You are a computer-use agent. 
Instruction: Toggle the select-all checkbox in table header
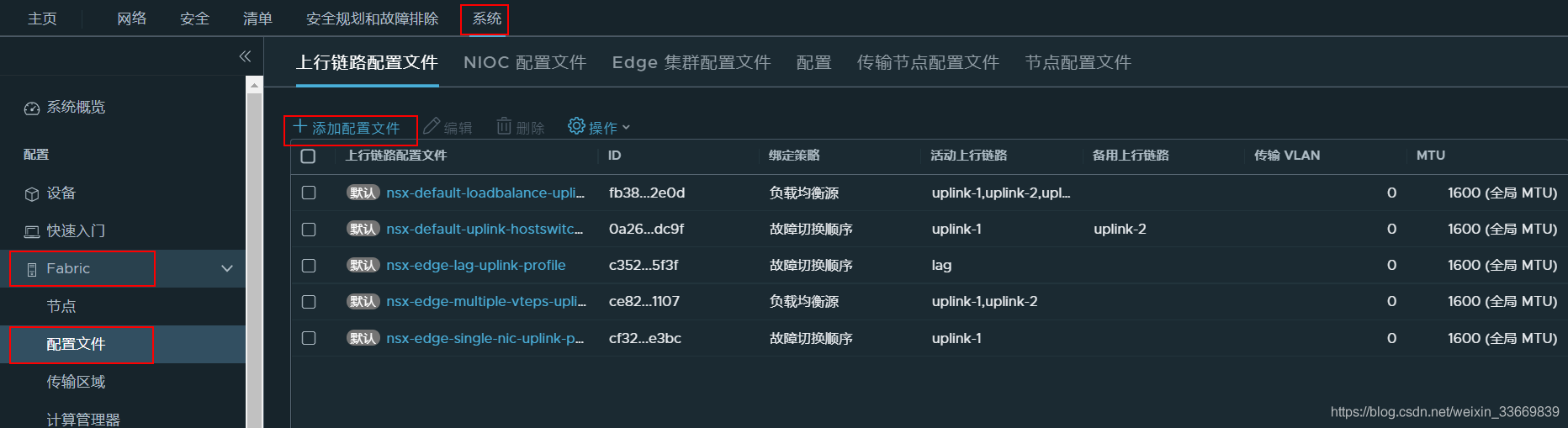(308, 156)
